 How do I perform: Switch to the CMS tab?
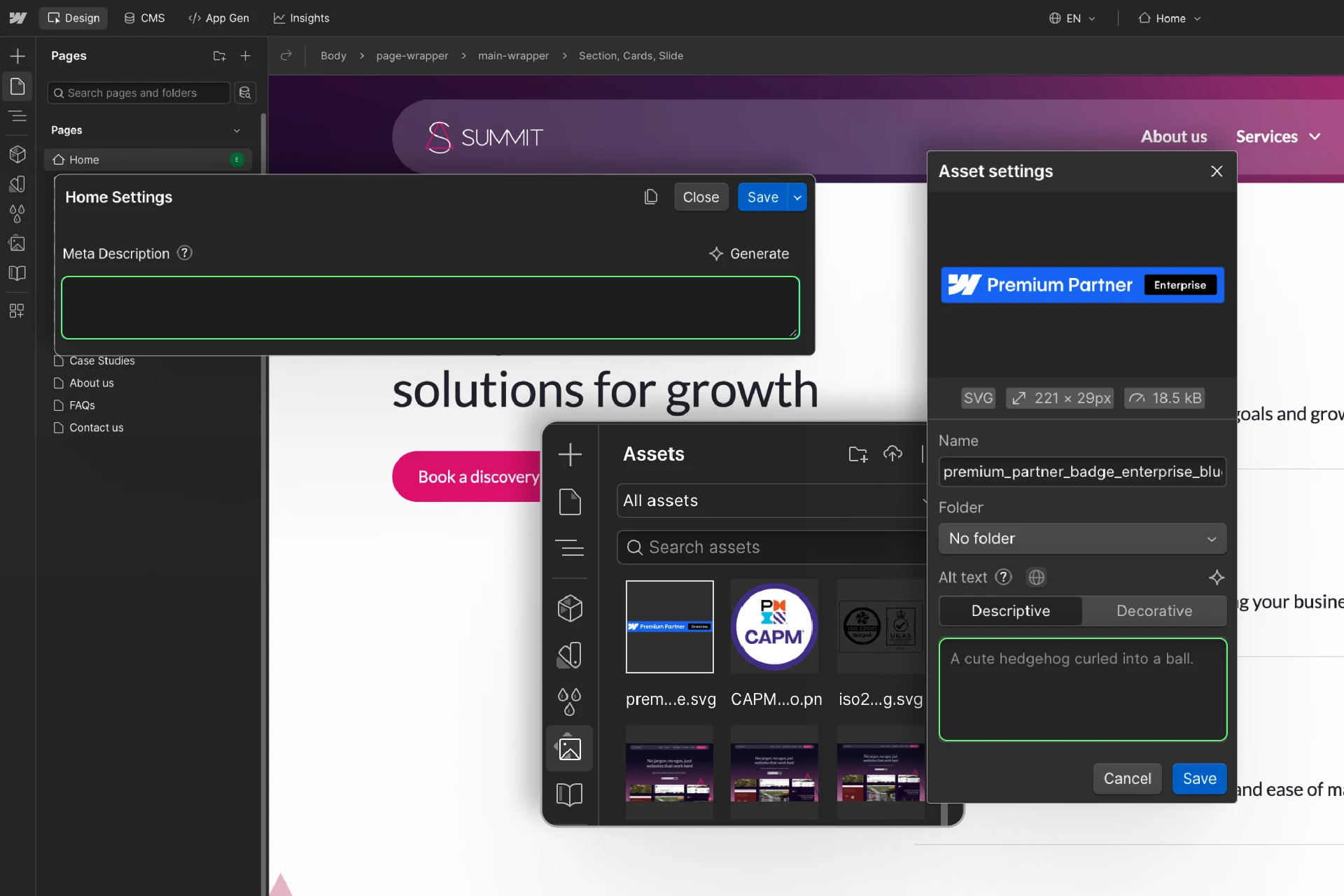(144, 18)
